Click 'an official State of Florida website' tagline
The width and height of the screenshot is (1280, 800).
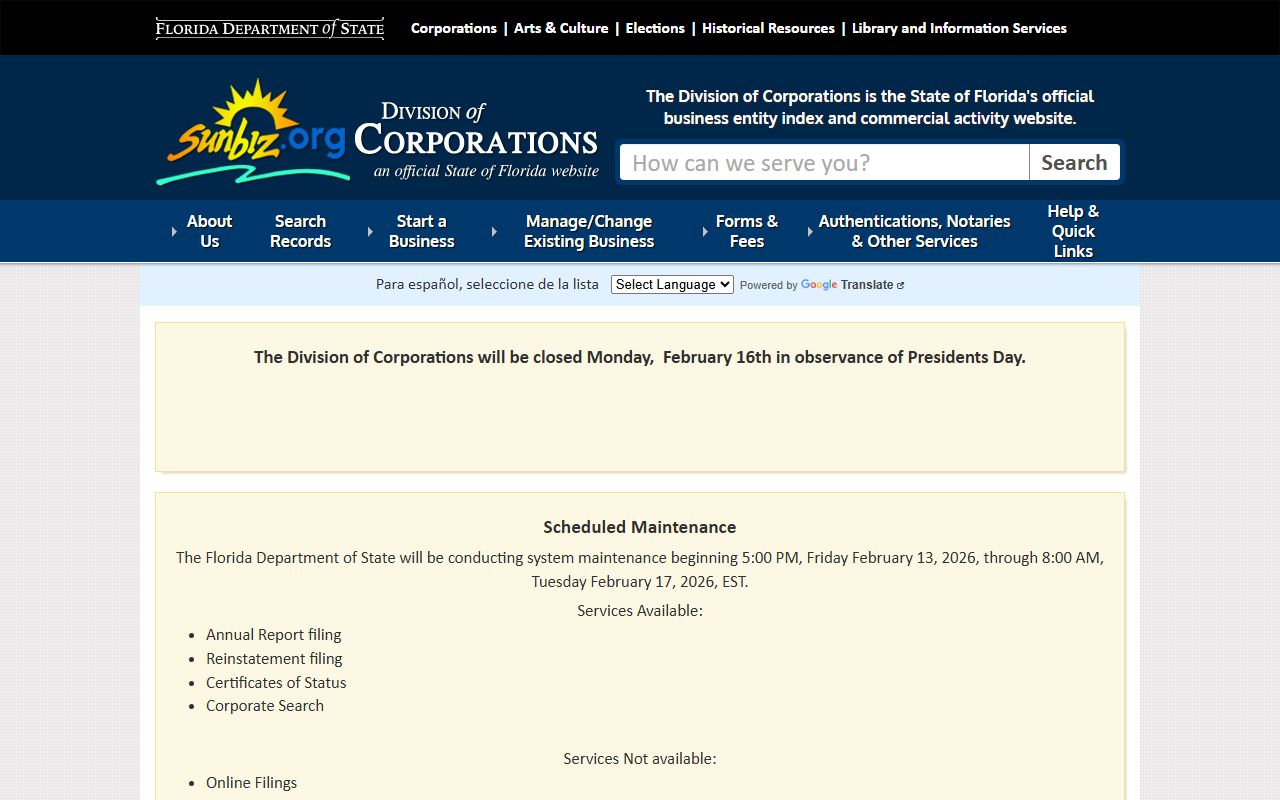click(x=486, y=171)
